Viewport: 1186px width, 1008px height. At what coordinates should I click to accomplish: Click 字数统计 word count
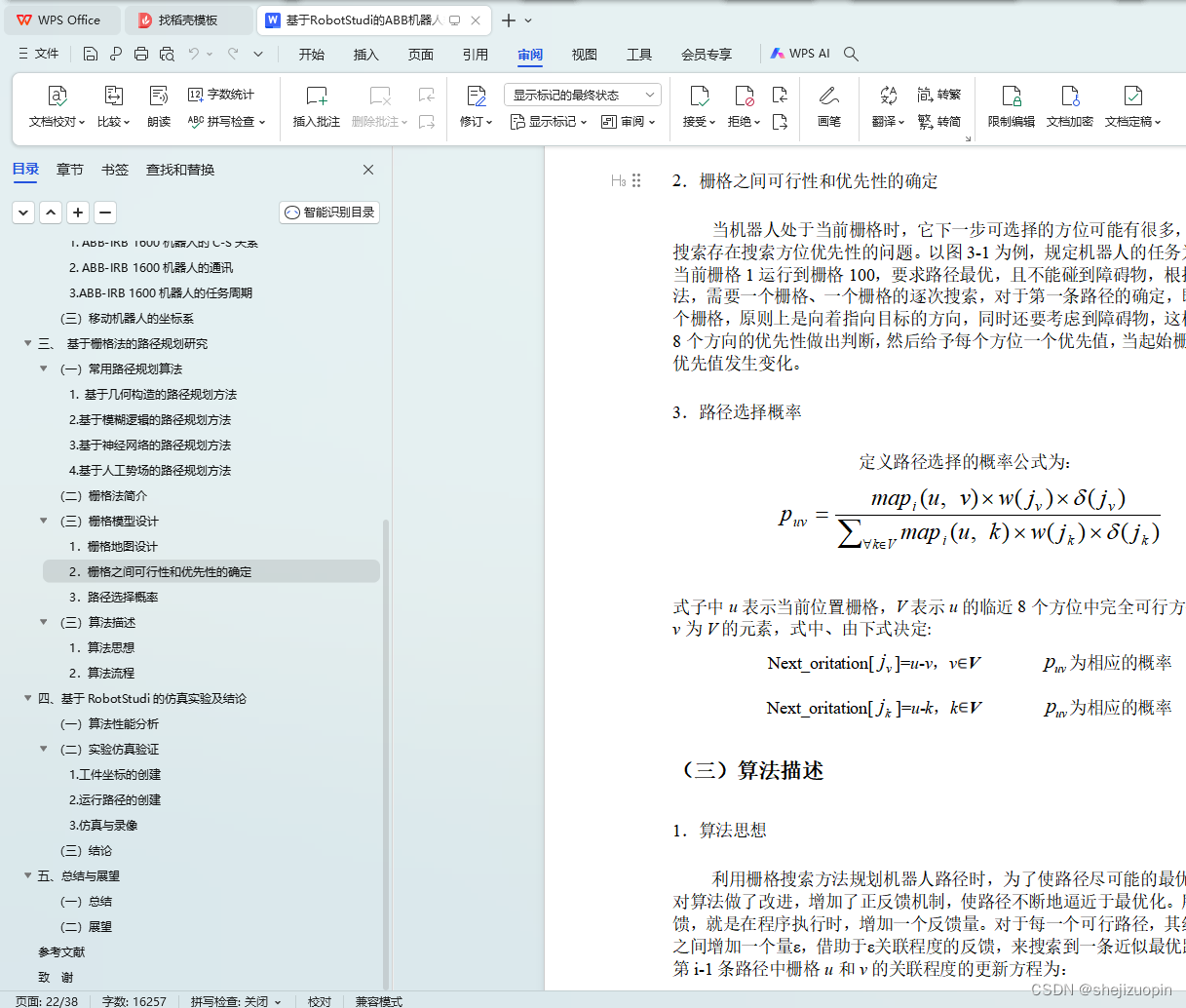point(221,95)
